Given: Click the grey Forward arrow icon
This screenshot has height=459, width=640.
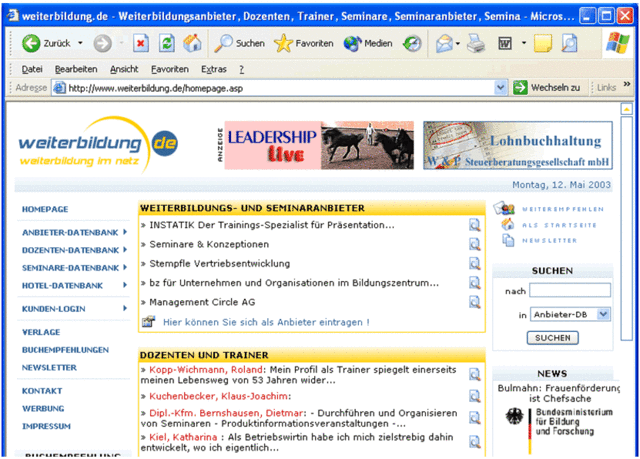Looking at the screenshot, I should pos(102,43).
